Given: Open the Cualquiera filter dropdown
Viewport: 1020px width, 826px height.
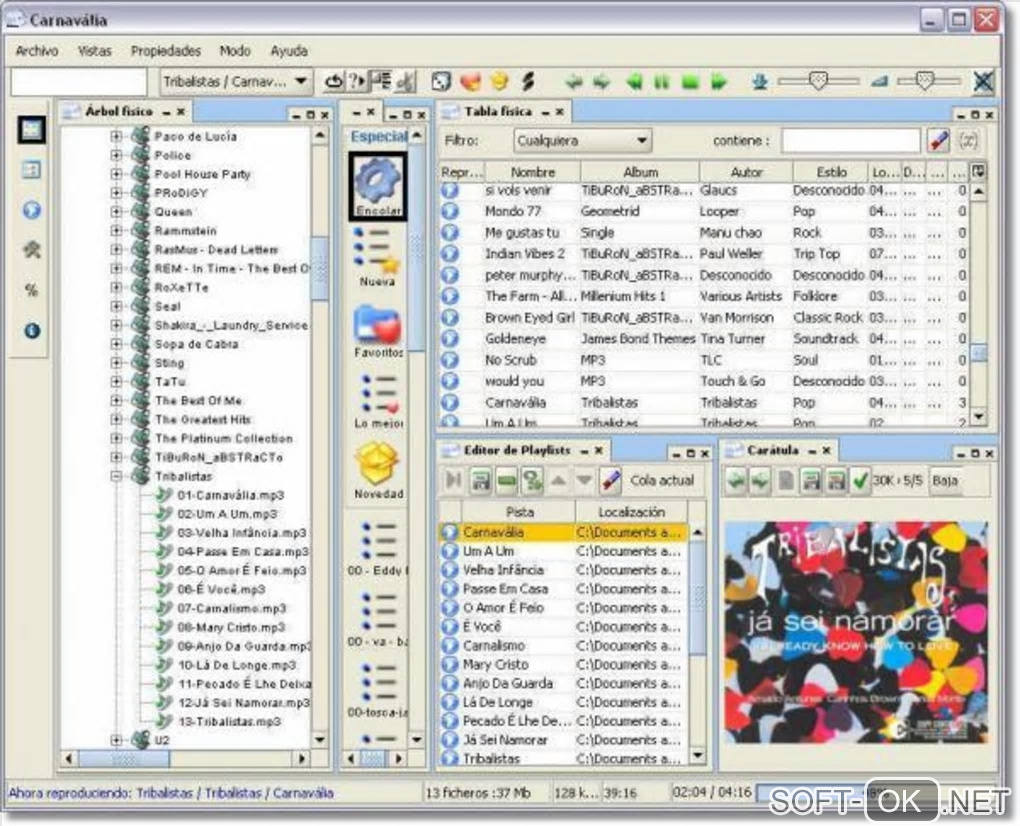Looking at the screenshot, I should (x=583, y=140).
